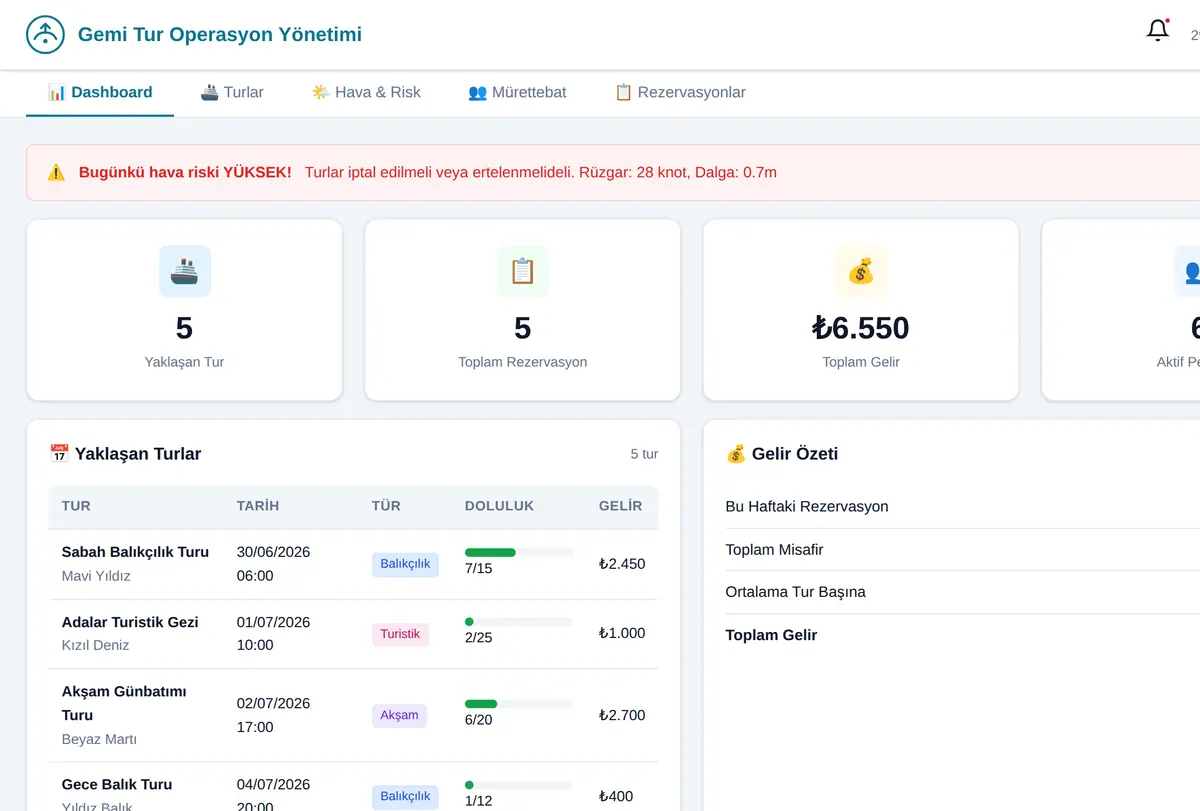Select the Adalar Turistik Gezi row title
Image resolution: width=1200 pixels, height=811 pixels.
click(130, 622)
